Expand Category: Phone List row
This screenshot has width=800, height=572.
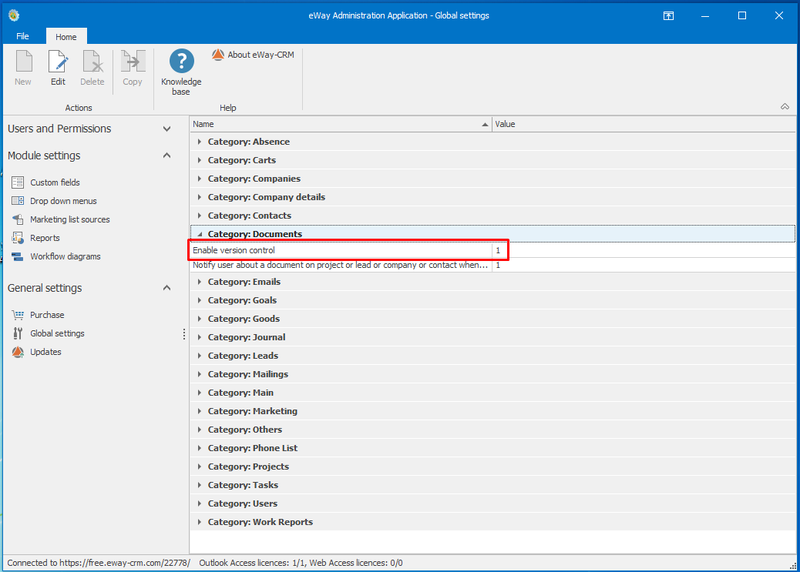pyautogui.click(x=199, y=448)
